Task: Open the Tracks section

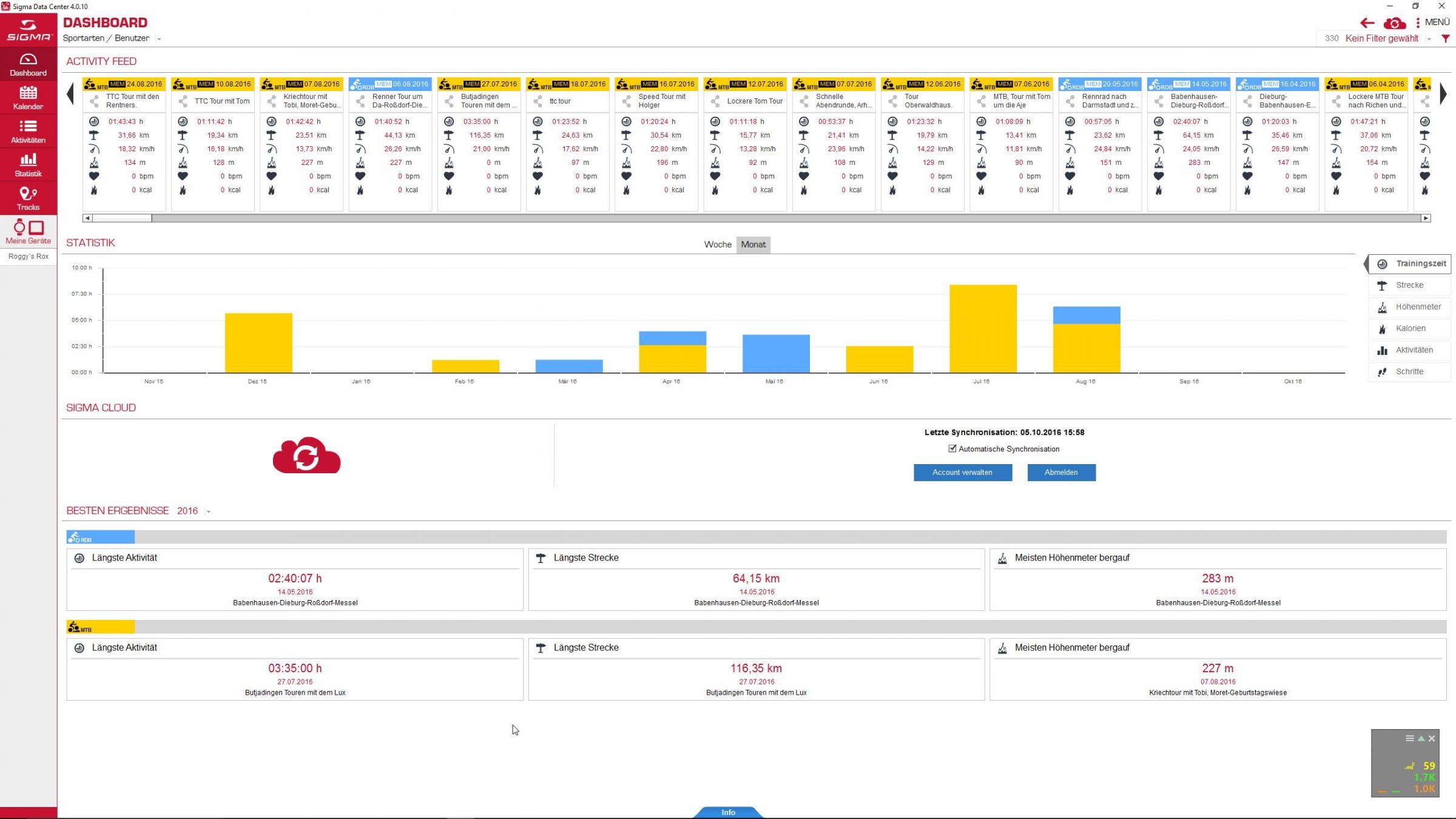Action: 28,198
